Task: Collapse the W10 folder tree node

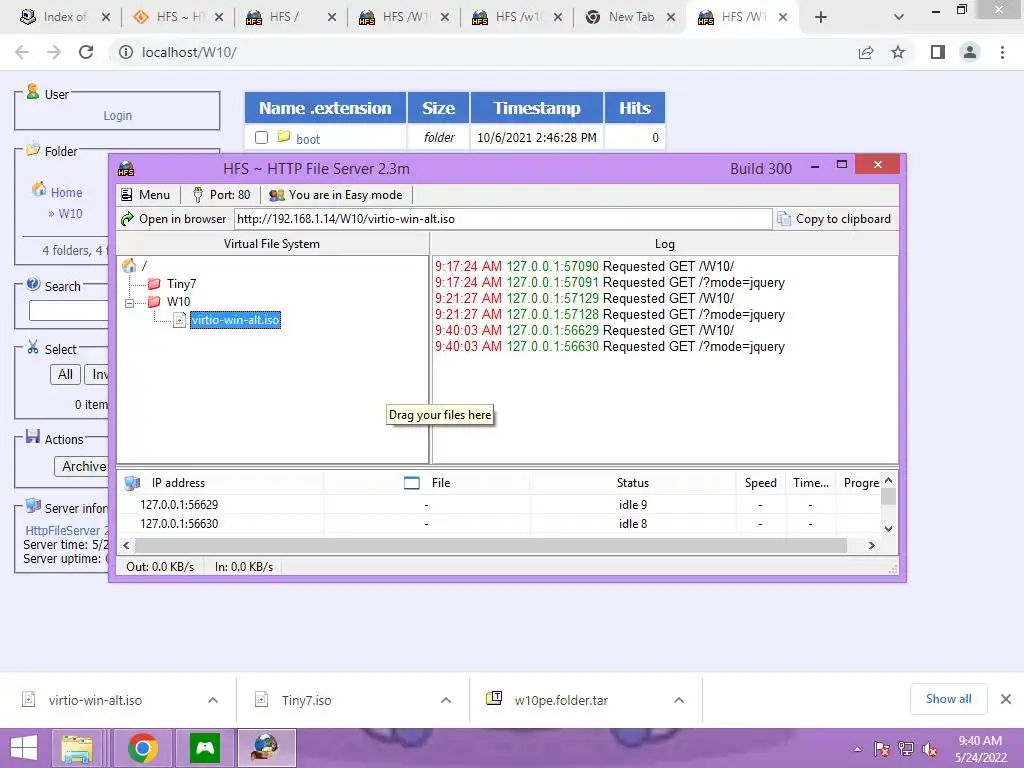Action: pos(129,302)
